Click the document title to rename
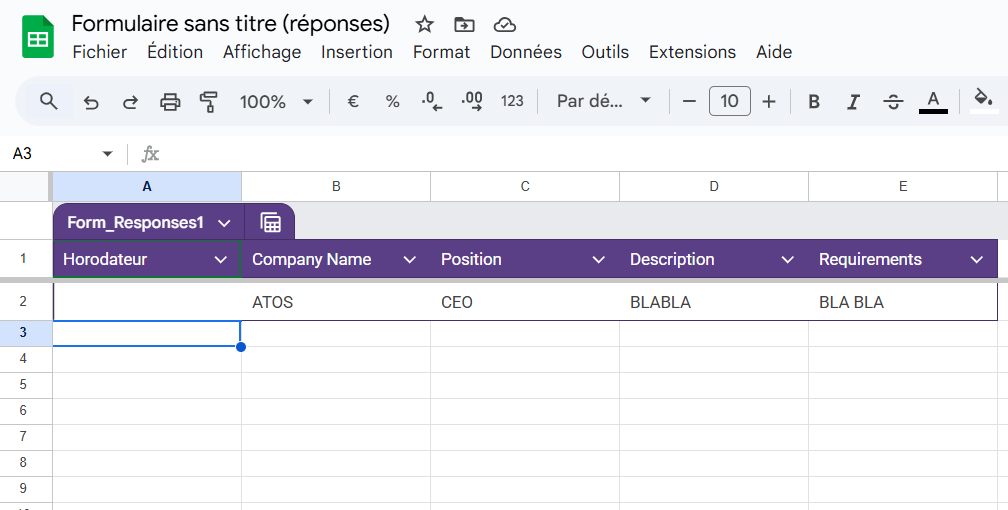 230,24
